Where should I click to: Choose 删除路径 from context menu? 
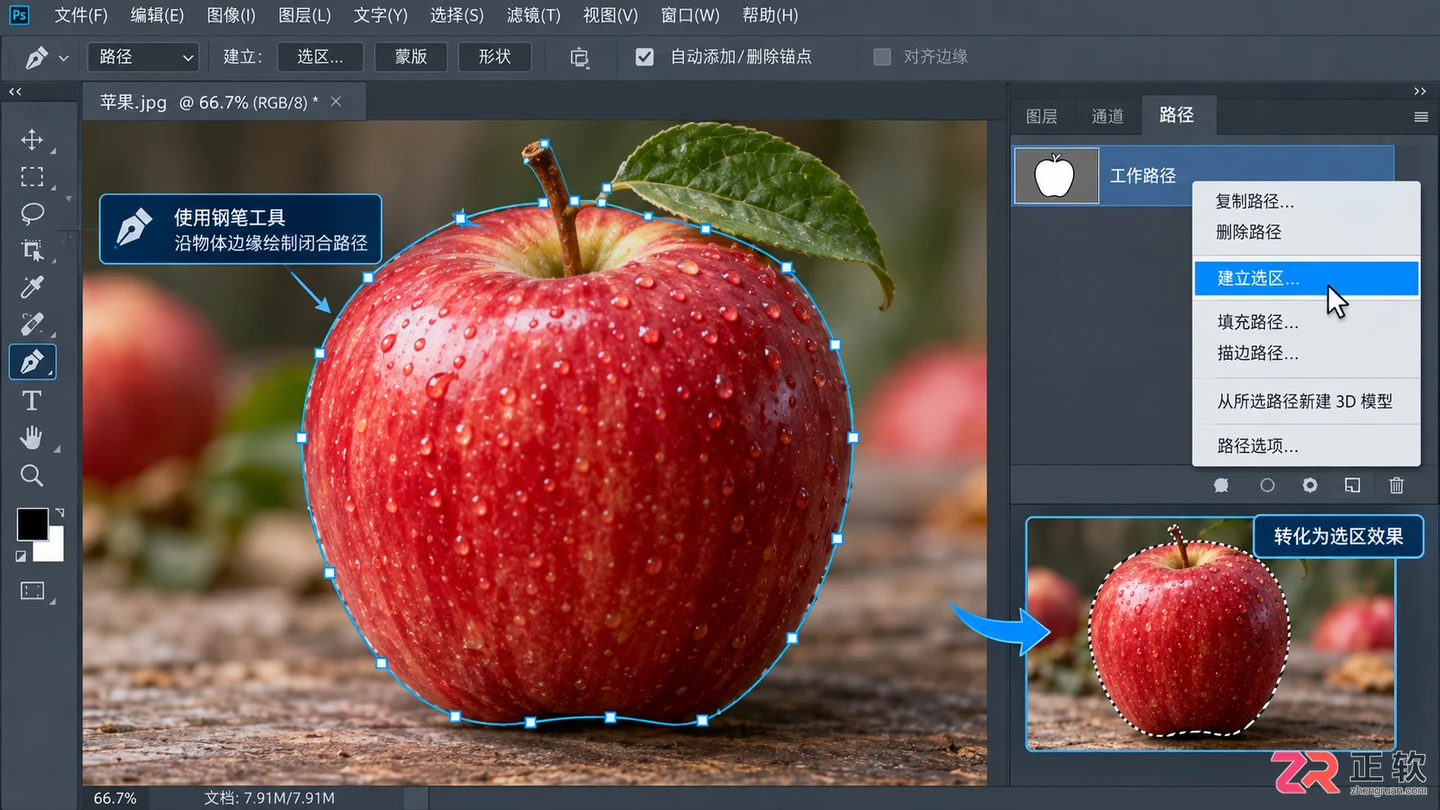(1306, 232)
